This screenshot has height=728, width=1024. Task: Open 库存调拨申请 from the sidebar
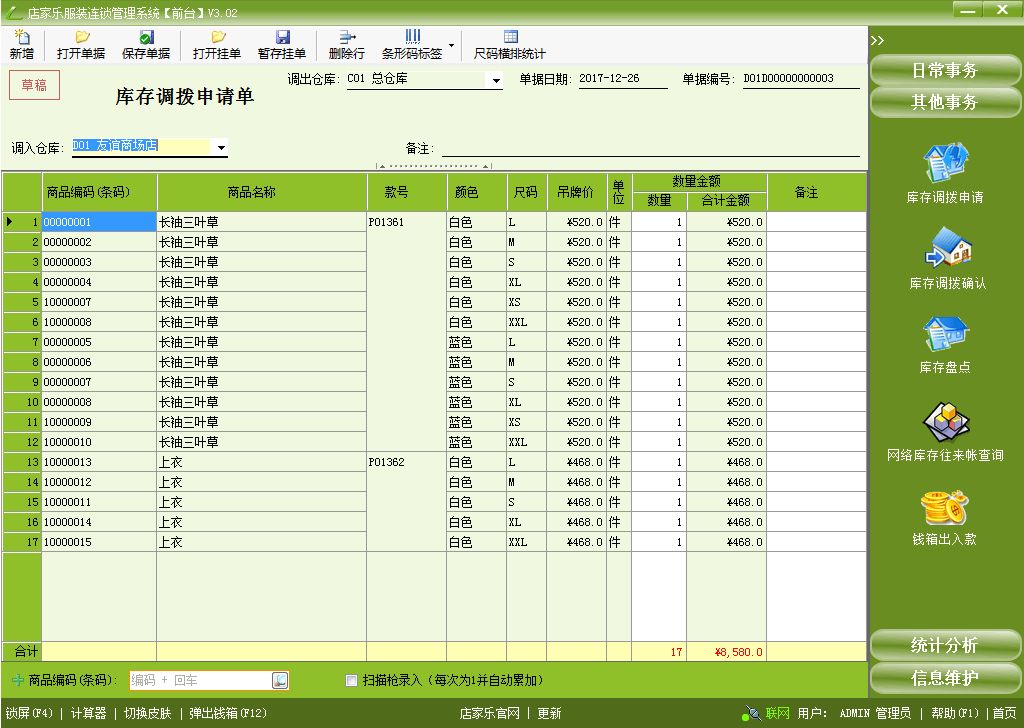(945, 174)
